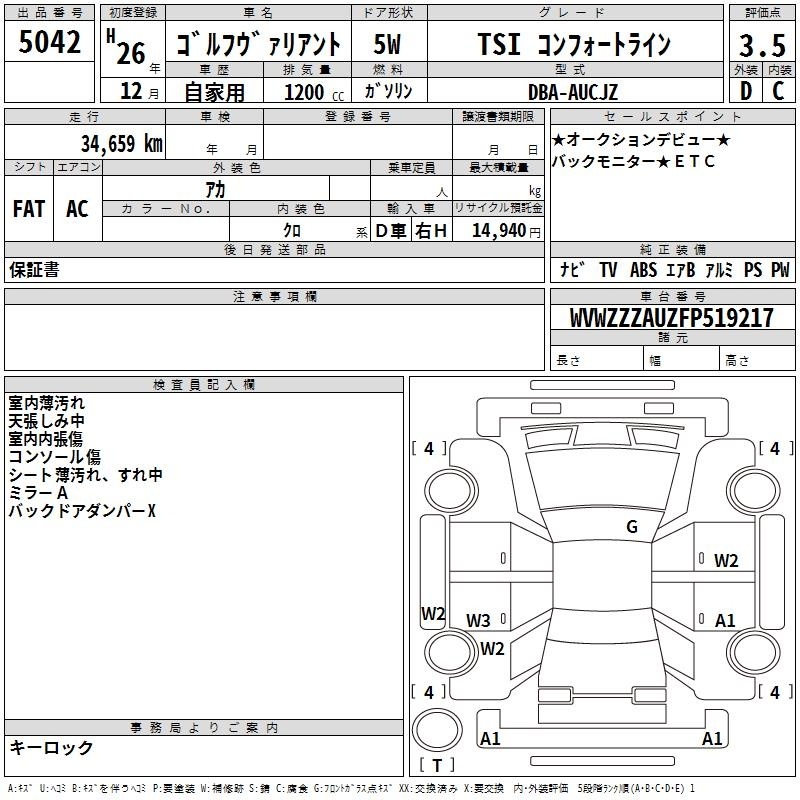This screenshot has width=800, height=800.
Task: Click the W2 mark beside right front door
Action: (725, 560)
